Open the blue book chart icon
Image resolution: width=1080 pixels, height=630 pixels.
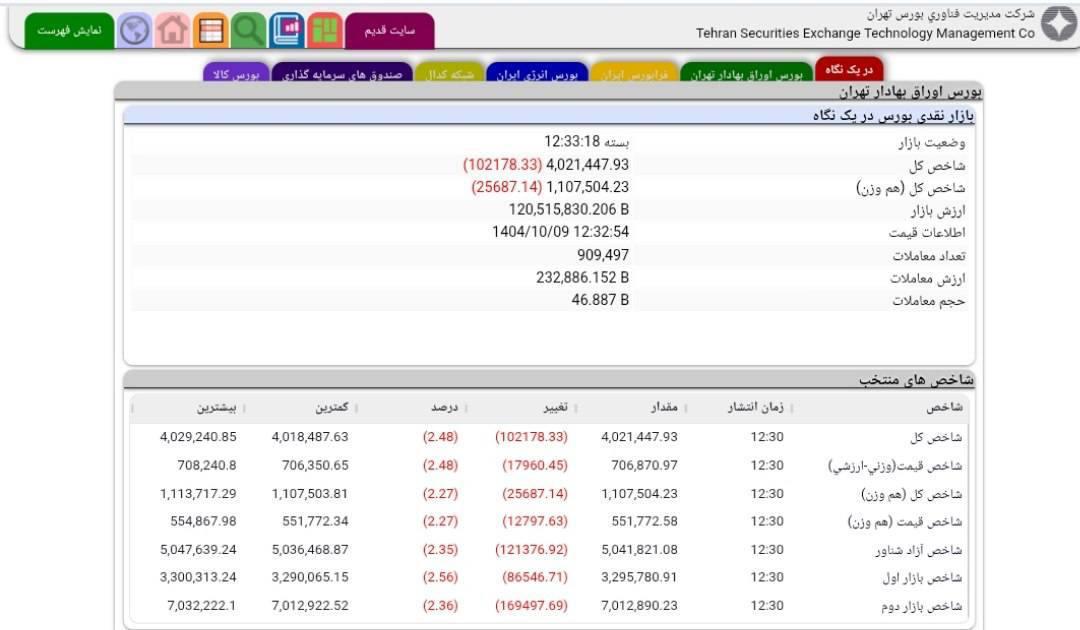point(287,29)
